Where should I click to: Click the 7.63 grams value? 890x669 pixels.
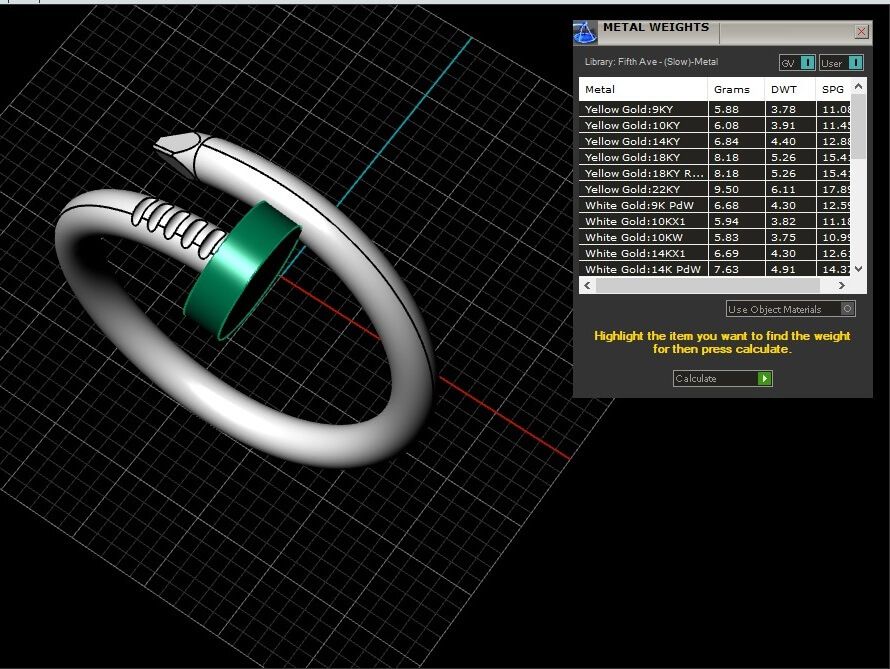727,269
